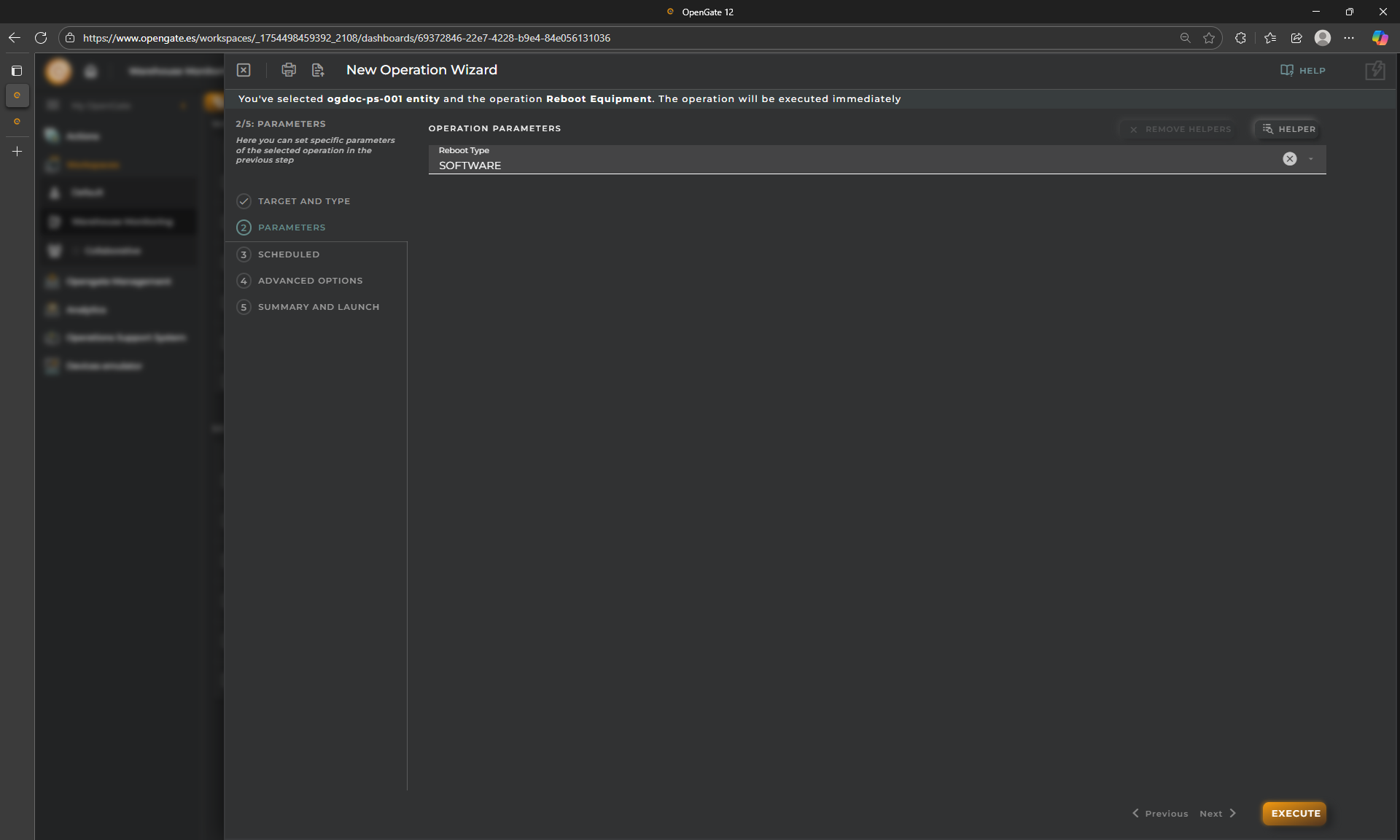Screen dimensions: 1400x840
Task: Go to Target and Type step
Action: tap(303, 201)
